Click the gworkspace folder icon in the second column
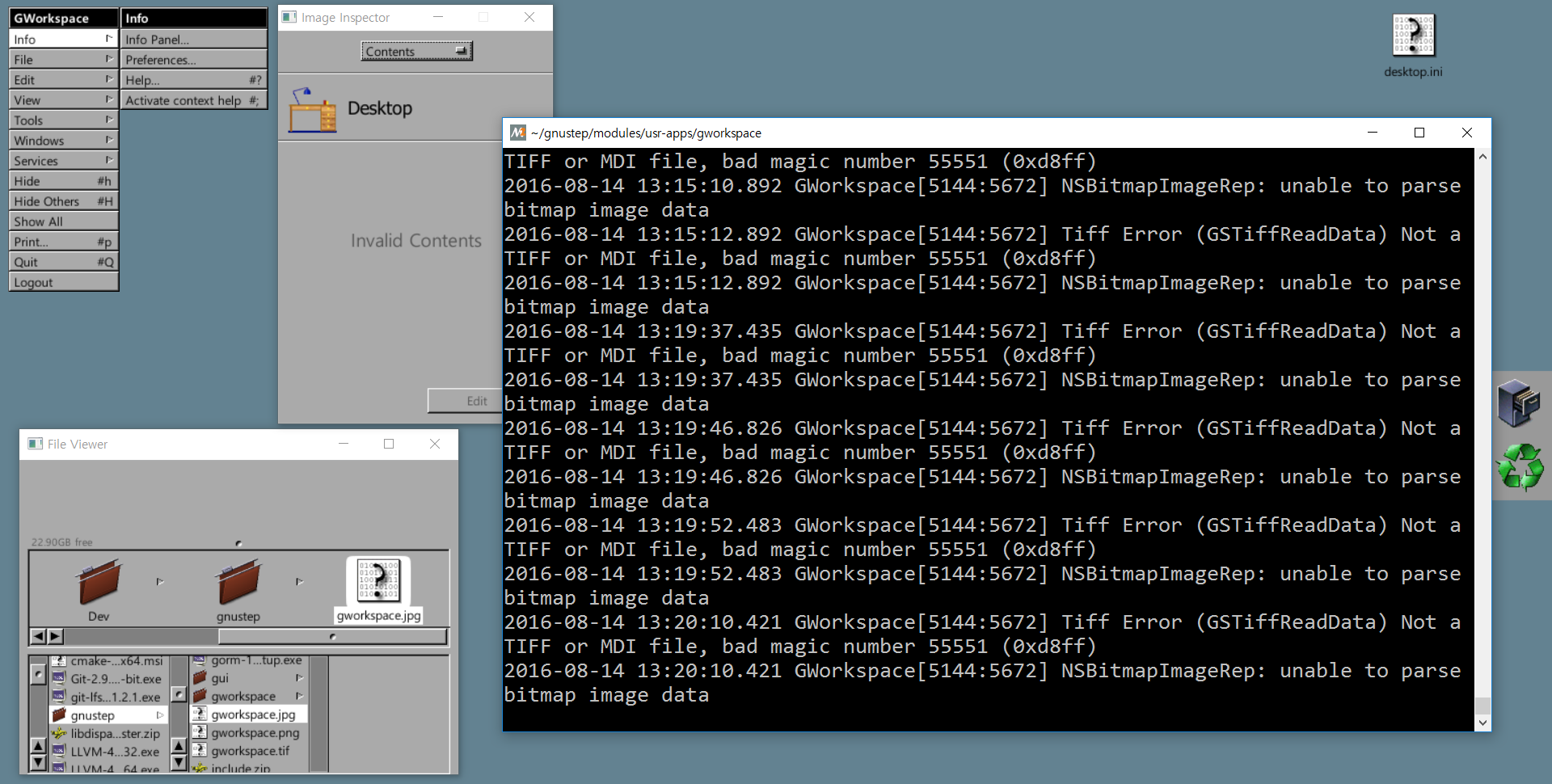This screenshot has height=784, width=1552. (x=200, y=696)
